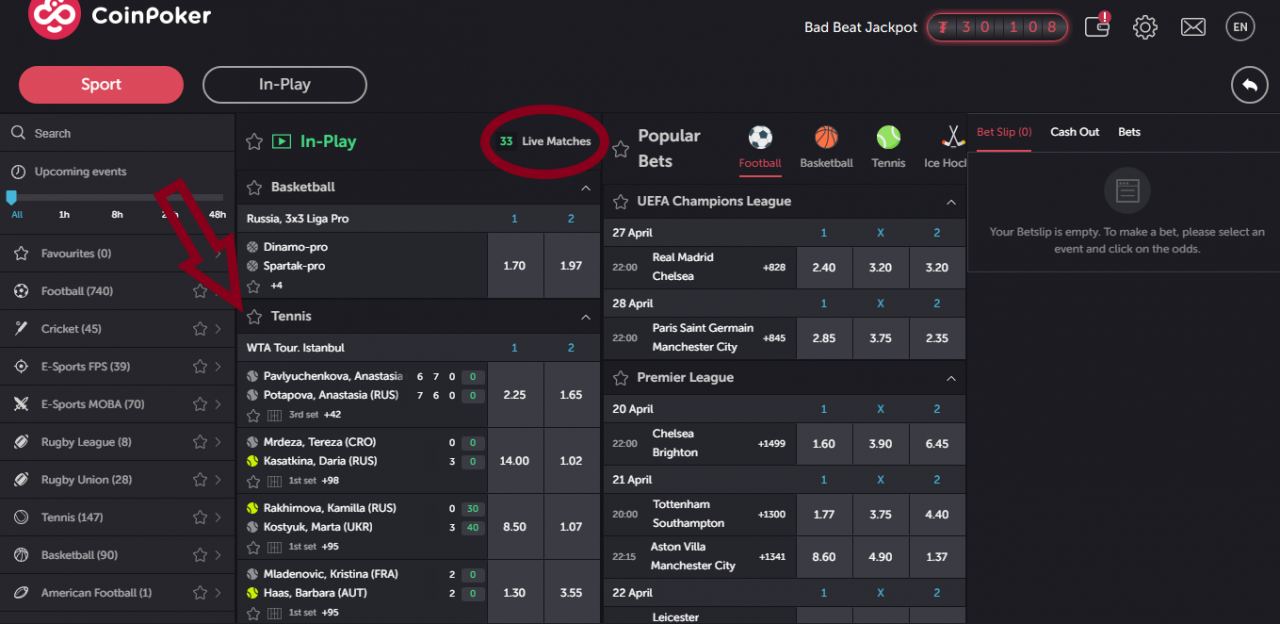
Task: Bet on Brighton at 6.45
Action: tap(937, 444)
